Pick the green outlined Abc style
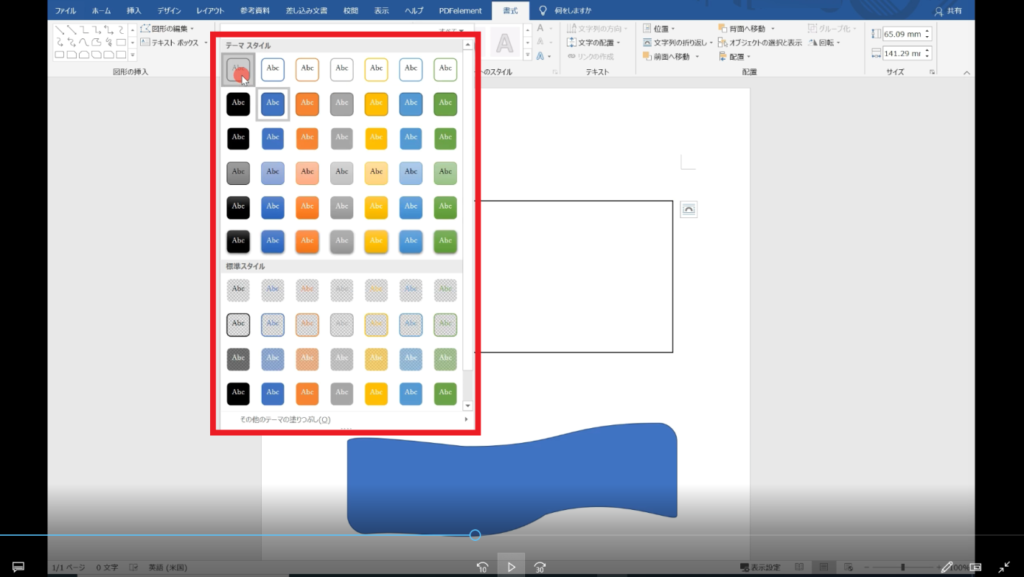 click(445, 69)
